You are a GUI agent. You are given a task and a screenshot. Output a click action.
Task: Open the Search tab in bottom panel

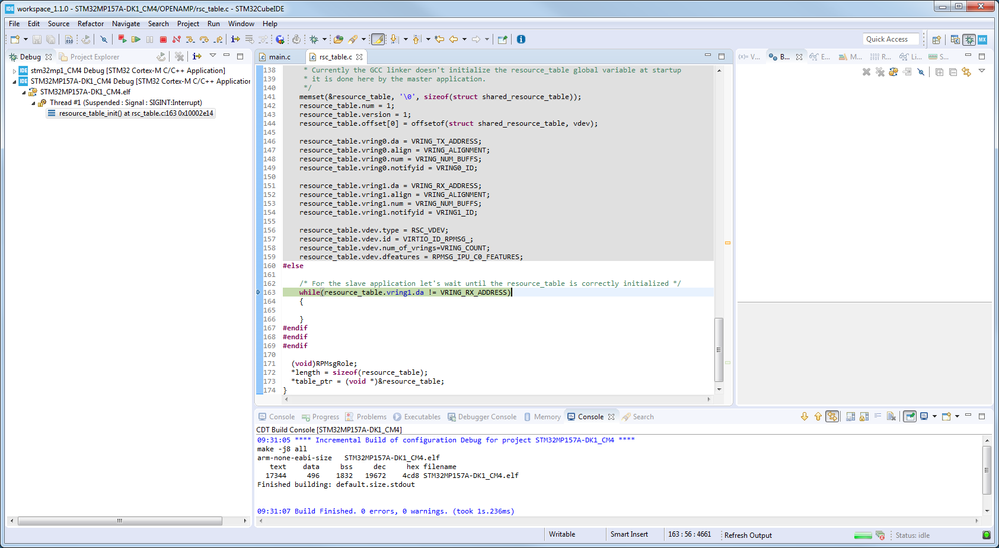click(638, 417)
